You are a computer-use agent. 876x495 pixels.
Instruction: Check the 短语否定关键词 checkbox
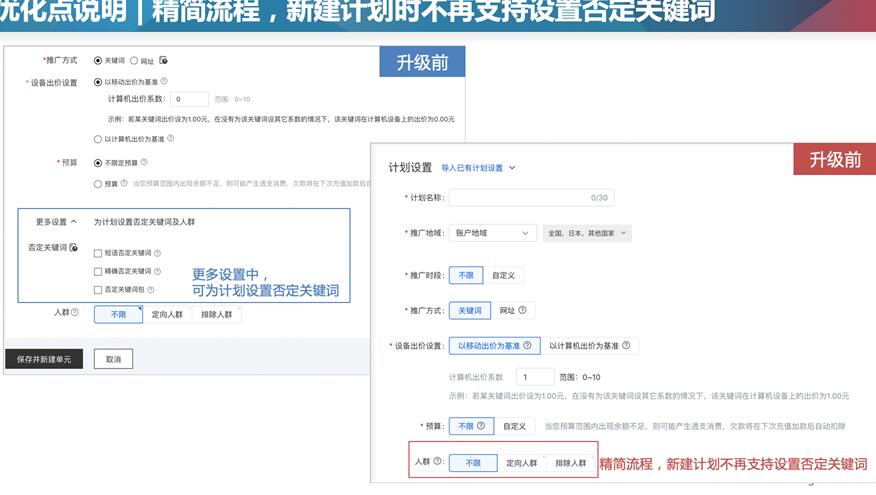[x=97, y=253]
